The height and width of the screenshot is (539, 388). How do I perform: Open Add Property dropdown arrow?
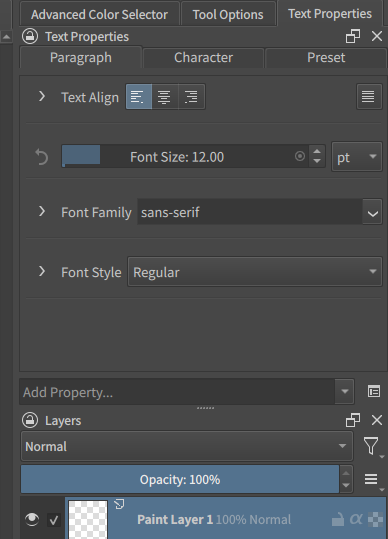[x=344, y=392]
